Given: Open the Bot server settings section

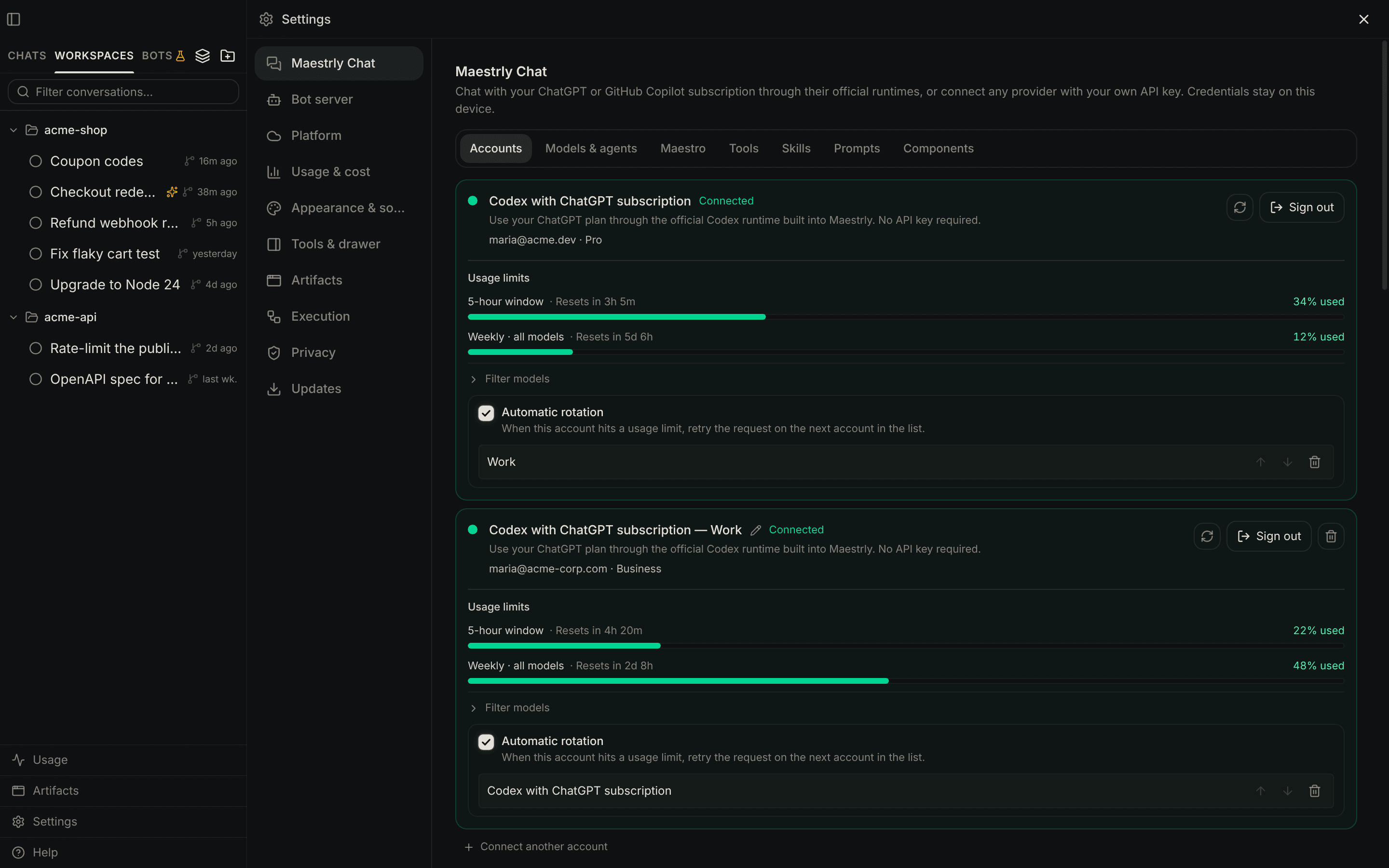Looking at the screenshot, I should click(339, 99).
